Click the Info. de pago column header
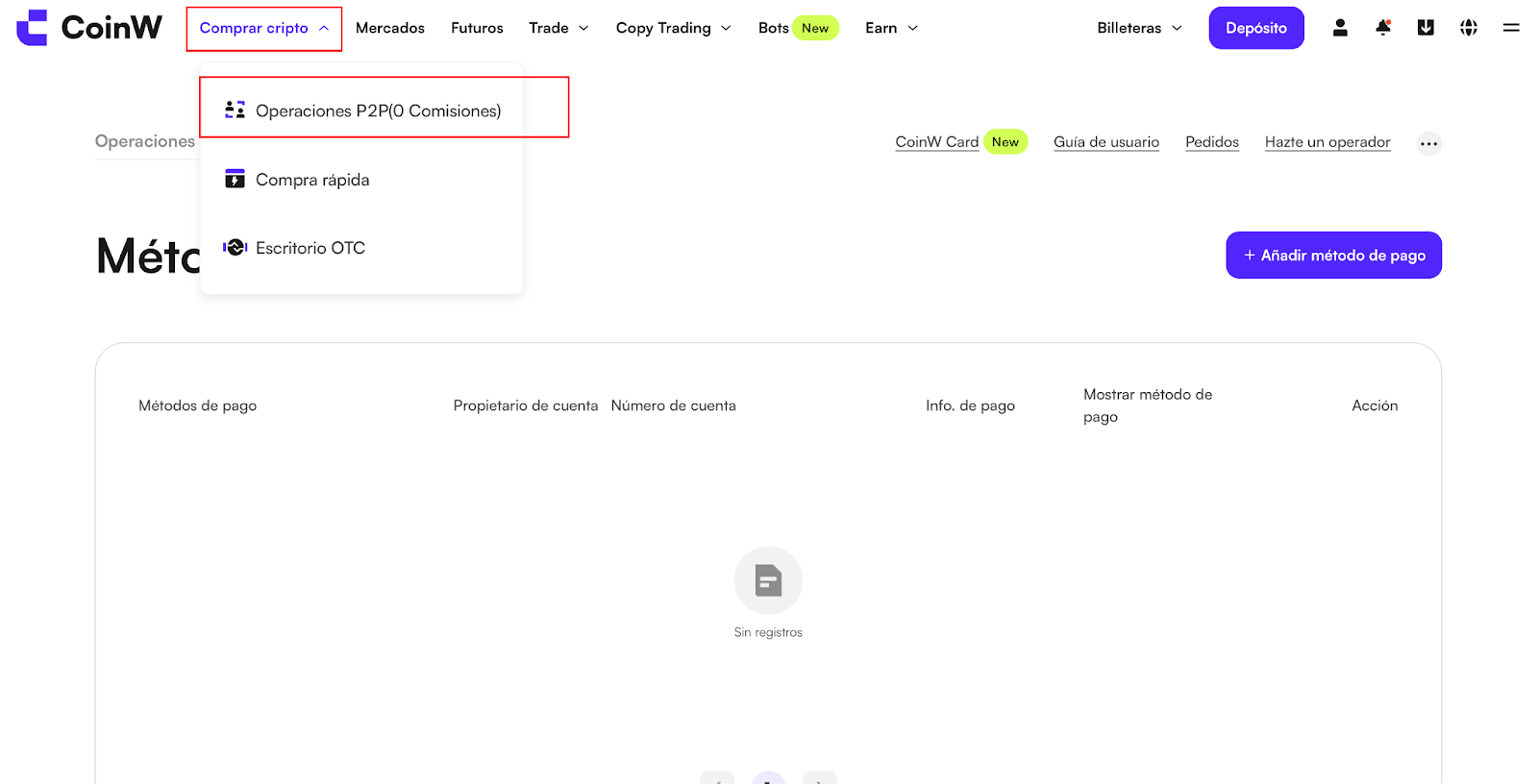 pyautogui.click(x=971, y=405)
